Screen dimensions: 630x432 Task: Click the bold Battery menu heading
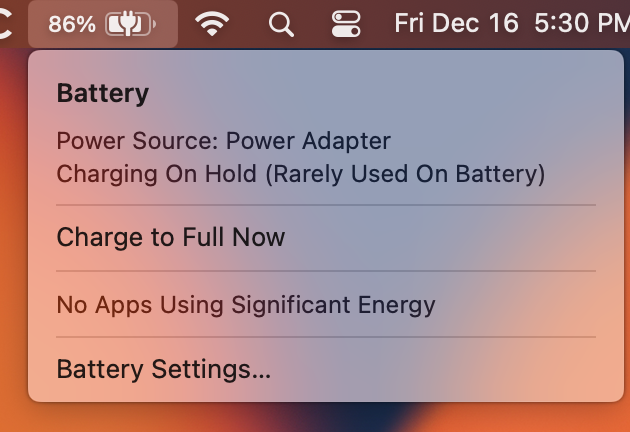[103, 93]
